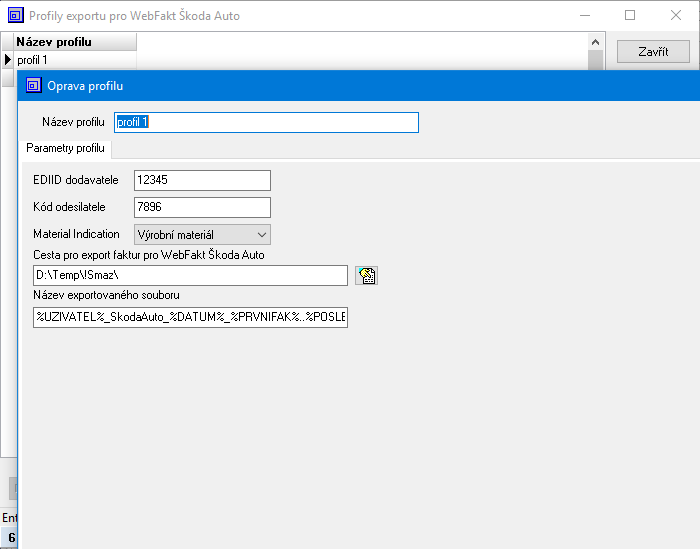Click the Profily exportu window title icon
The height and width of the screenshot is (549, 700).
(14, 16)
